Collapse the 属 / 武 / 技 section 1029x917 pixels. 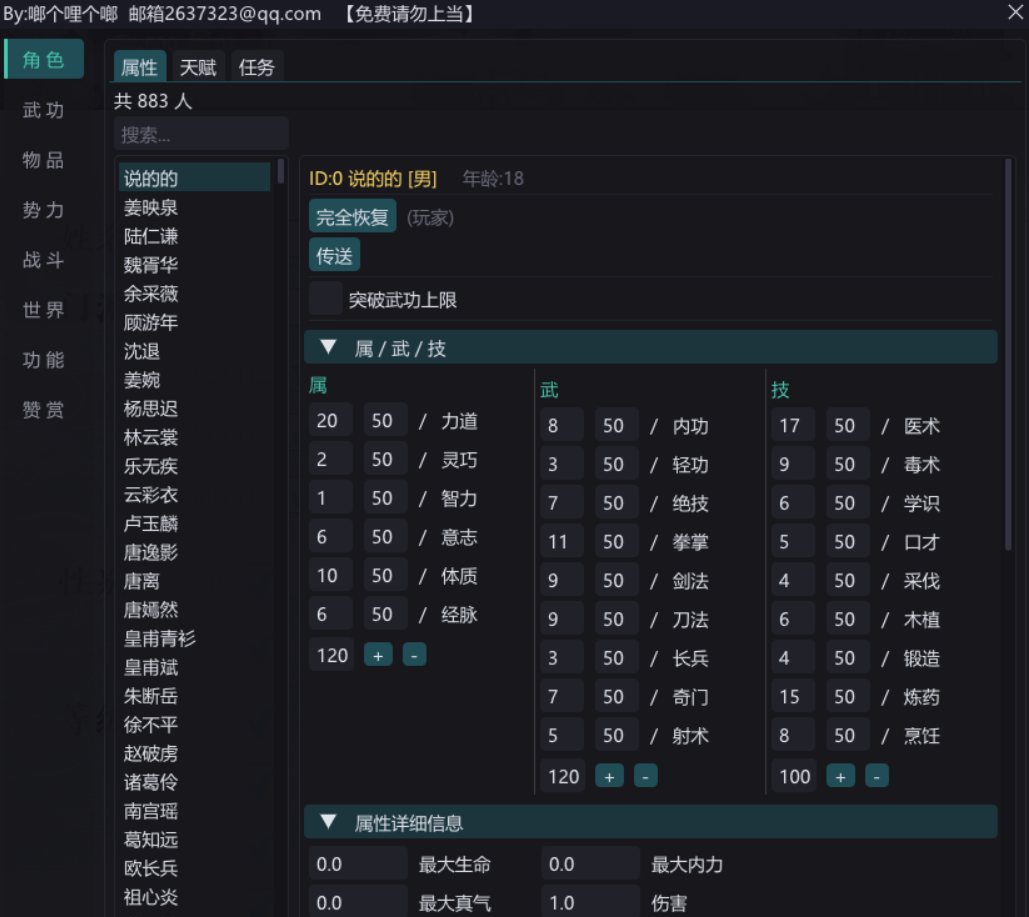[328, 348]
